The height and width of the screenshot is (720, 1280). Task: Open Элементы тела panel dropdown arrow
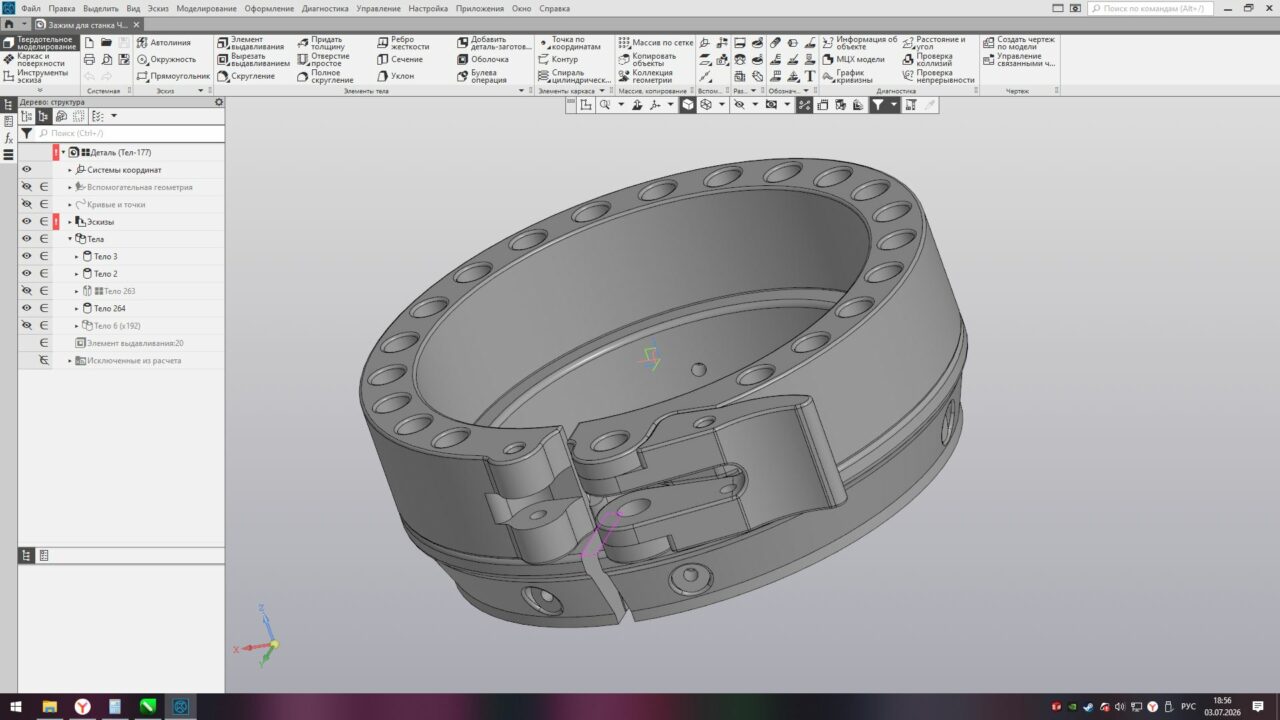[x=520, y=91]
